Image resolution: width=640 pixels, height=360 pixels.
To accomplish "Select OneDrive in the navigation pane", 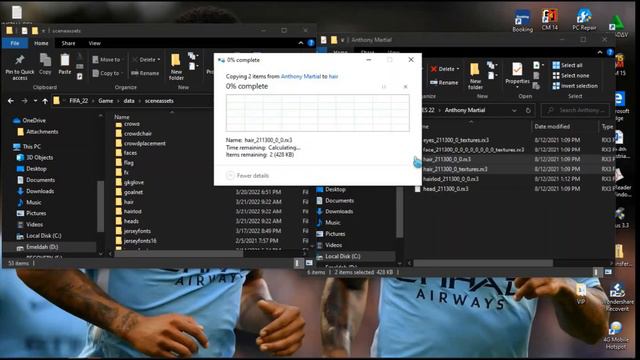I will tap(33, 120).
